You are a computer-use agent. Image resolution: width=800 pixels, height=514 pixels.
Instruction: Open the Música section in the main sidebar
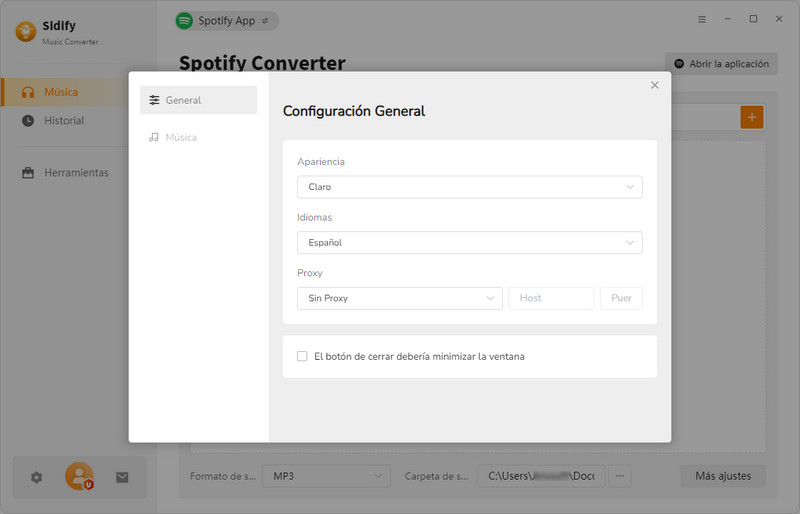coord(65,92)
